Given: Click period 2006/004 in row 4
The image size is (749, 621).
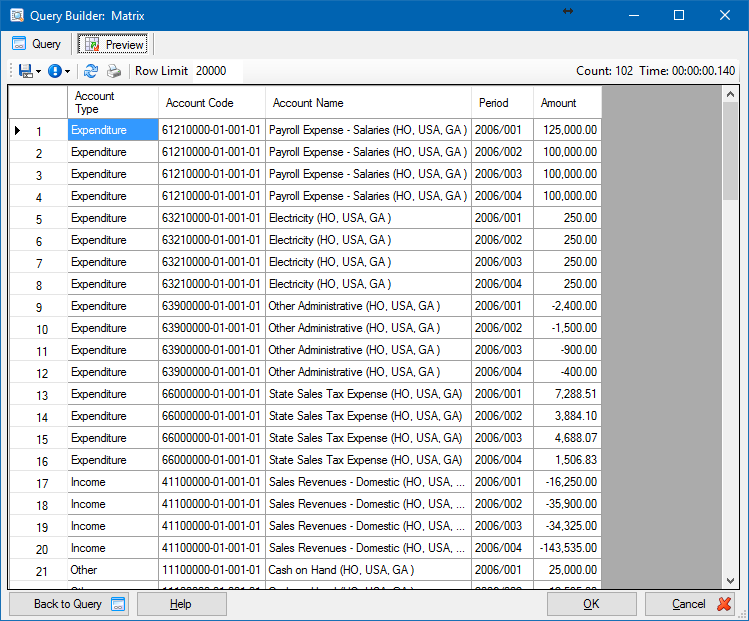Looking at the screenshot, I should pyautogui.click(x=502, y=196).
